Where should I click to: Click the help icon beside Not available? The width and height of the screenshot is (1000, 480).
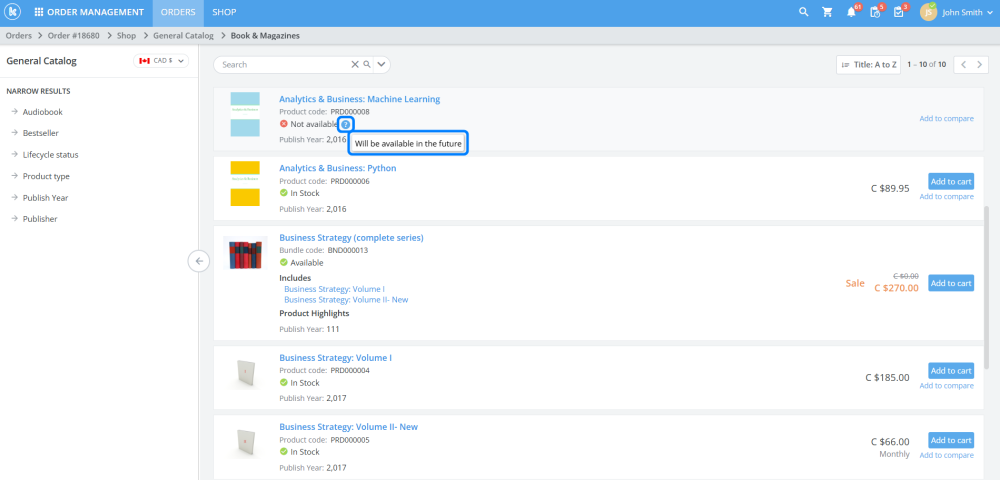tap(345, 124)
